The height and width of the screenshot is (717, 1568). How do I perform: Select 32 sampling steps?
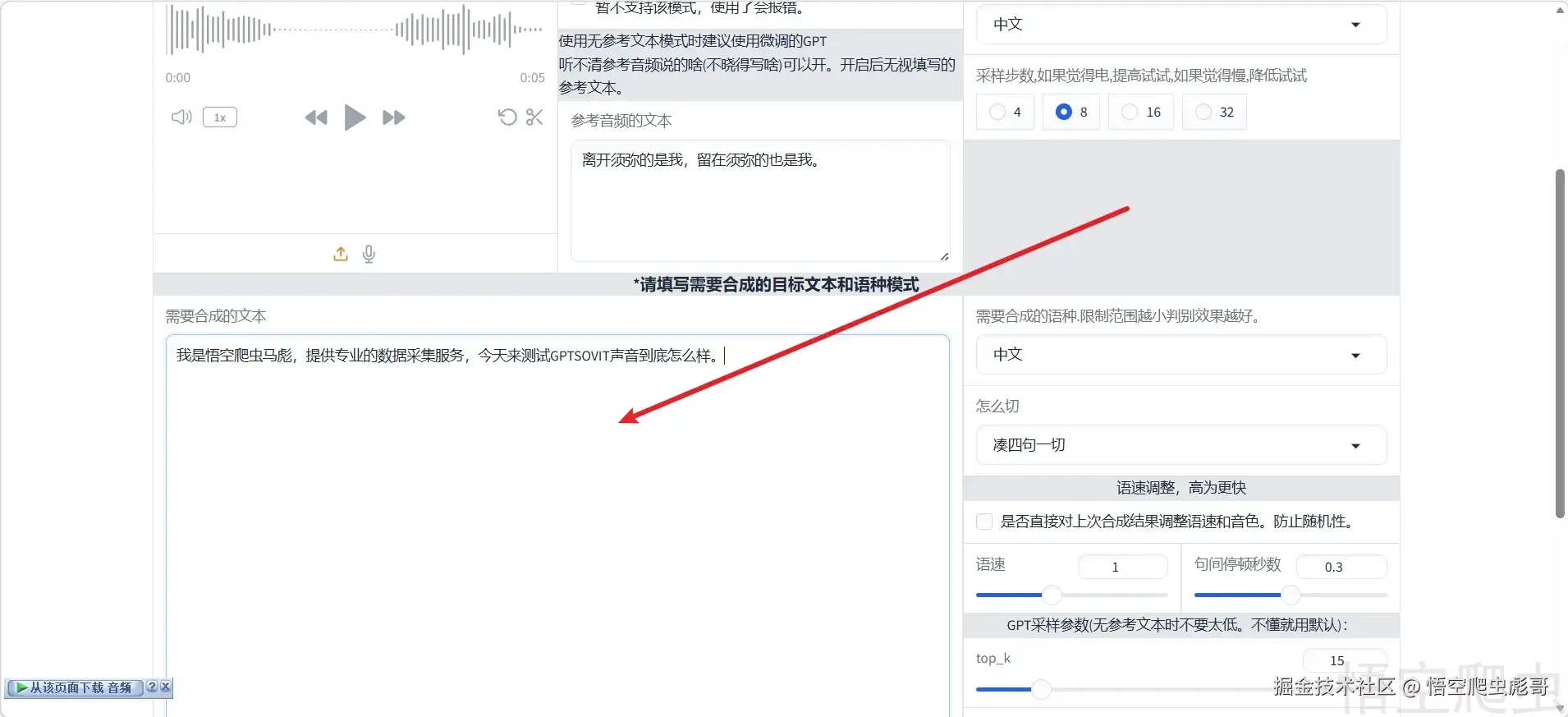1214,112
